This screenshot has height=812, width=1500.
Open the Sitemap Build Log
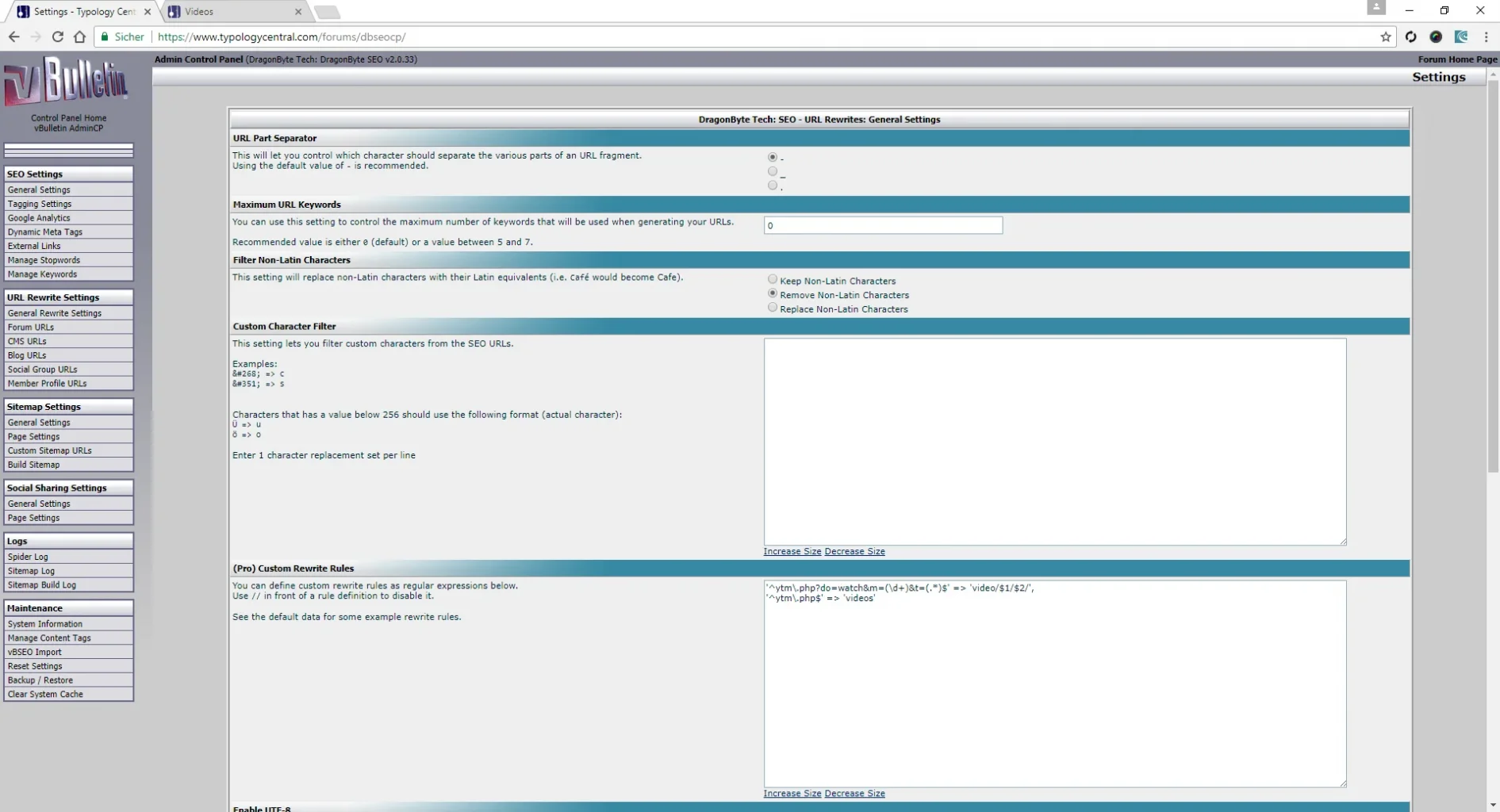click(68, 585)
